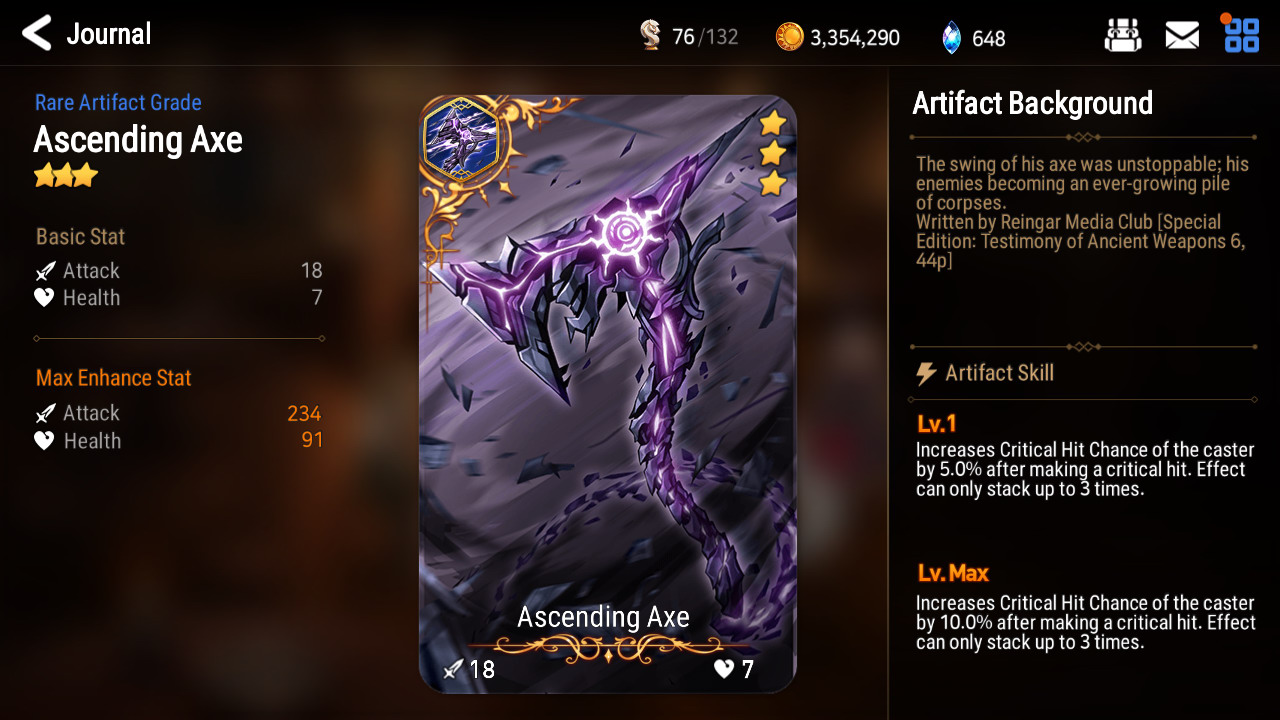Tap the lightning Artifact Skill icon
This screenshot has height=720, width=1280.
tap(926, 374)
